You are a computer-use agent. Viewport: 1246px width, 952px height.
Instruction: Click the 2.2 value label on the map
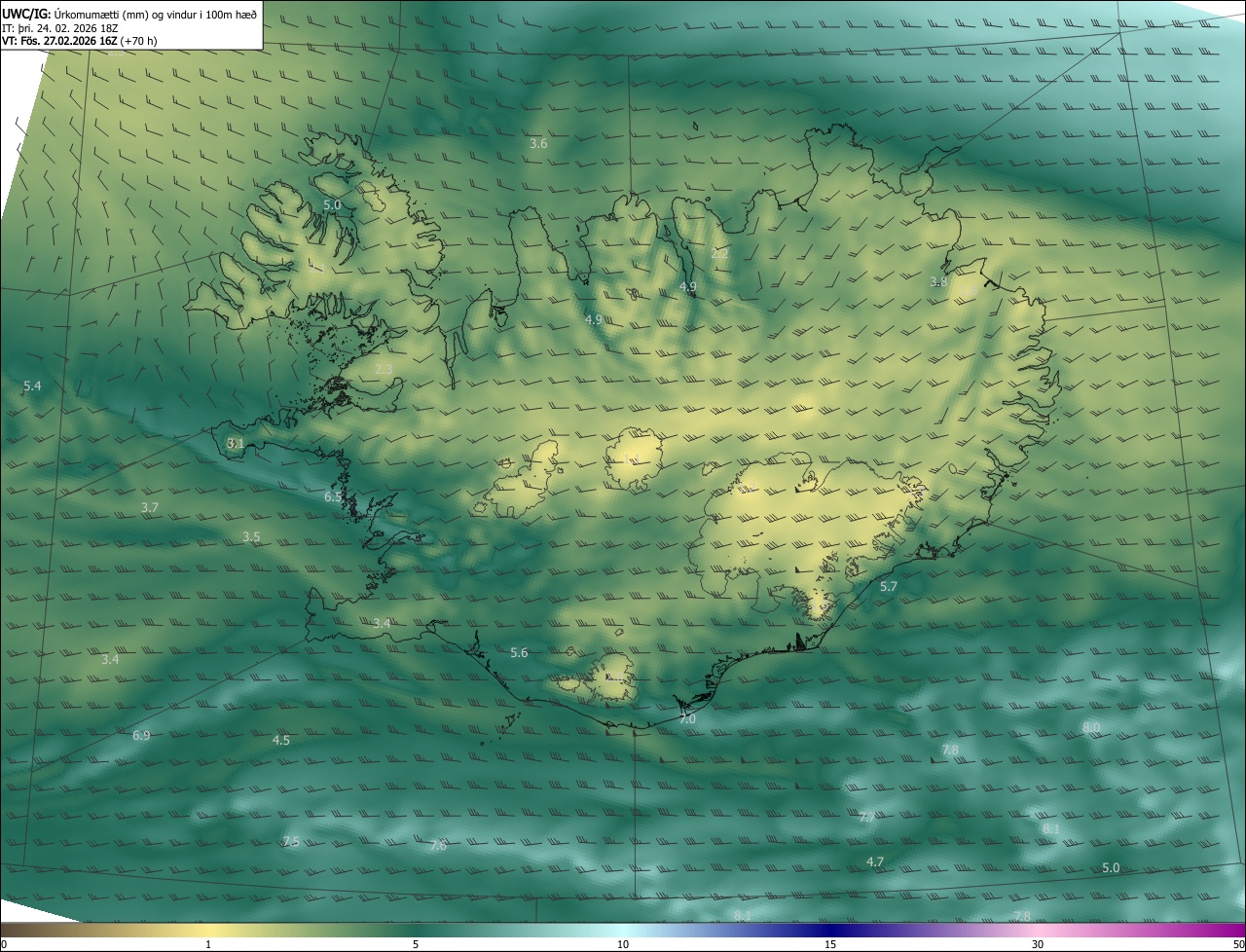[x=720, y=253]
